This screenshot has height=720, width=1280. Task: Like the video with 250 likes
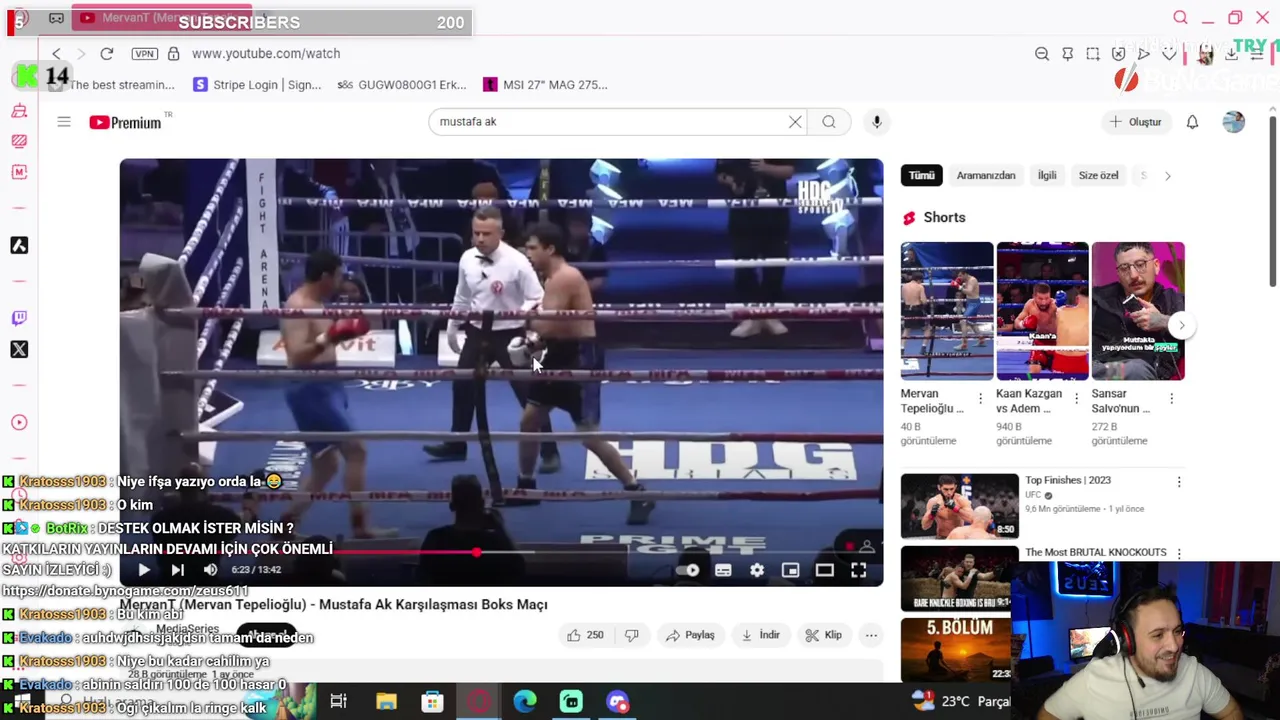(x=585, y=635)
